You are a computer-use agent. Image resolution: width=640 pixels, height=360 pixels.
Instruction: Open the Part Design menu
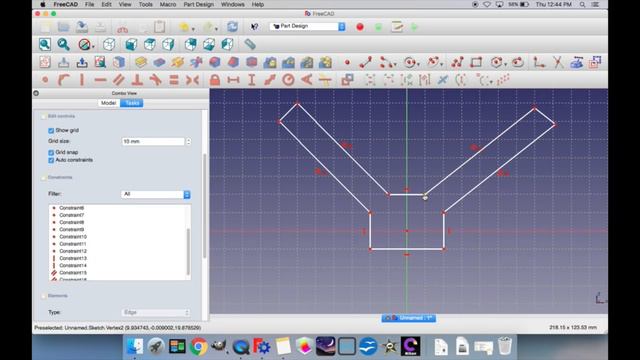point(198,4)
